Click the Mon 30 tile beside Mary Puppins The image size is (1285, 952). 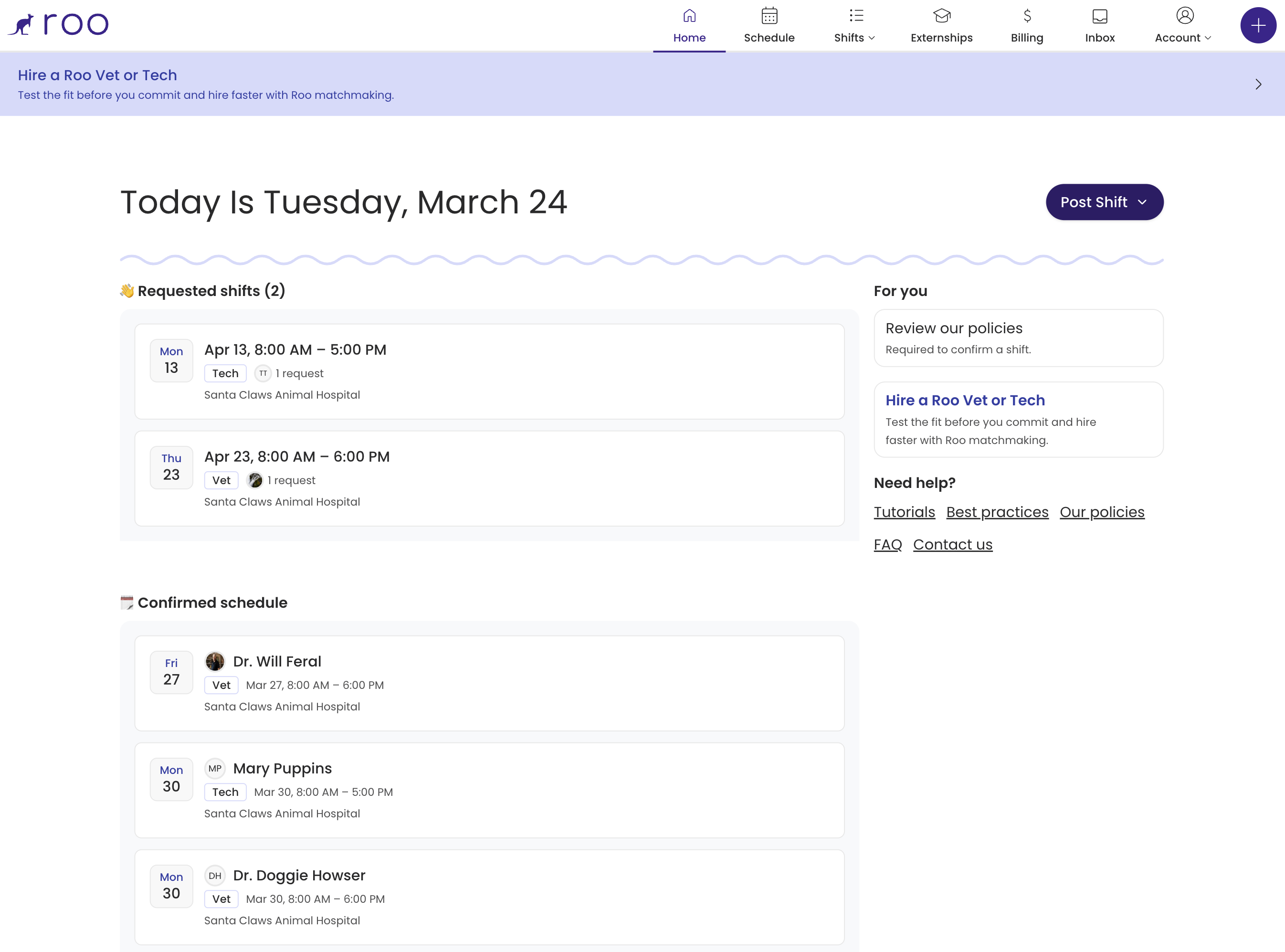[171, 779]
